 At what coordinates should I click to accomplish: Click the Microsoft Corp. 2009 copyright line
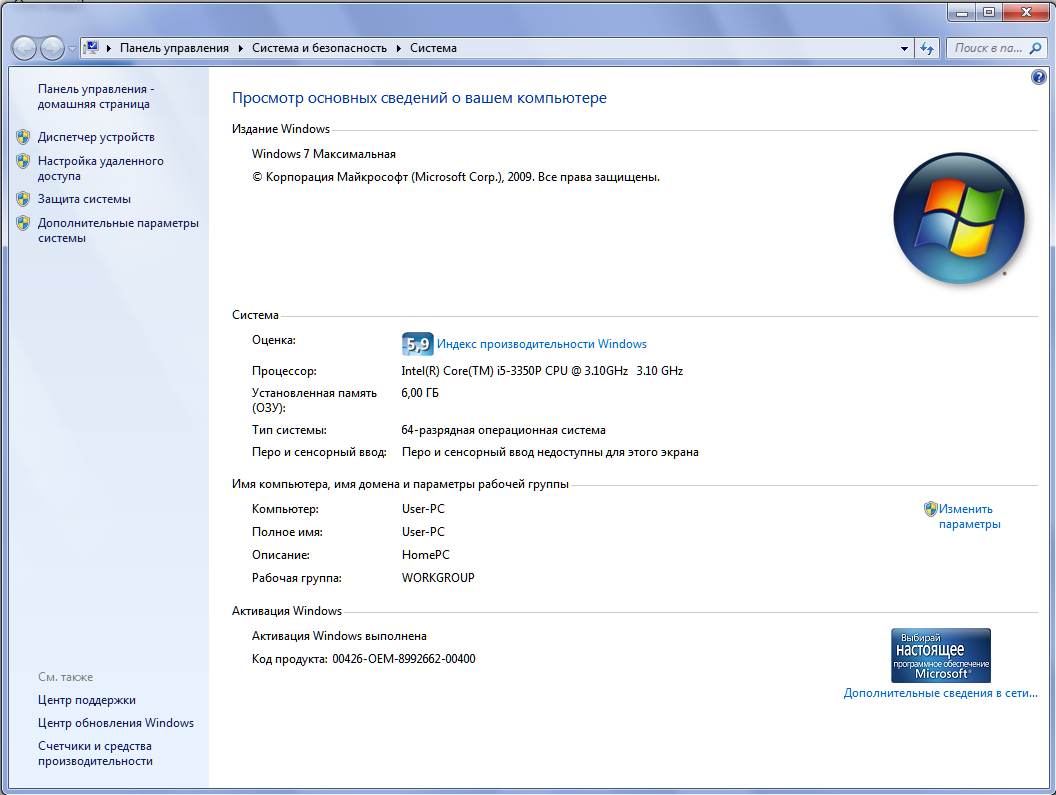(x=456, y=177)
